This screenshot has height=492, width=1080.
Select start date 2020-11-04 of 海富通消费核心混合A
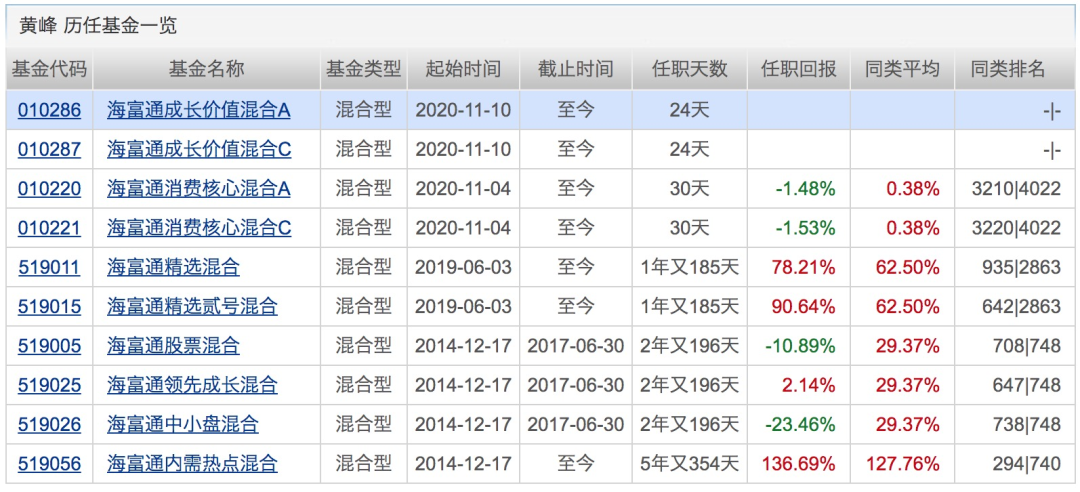tap(463, 189)
